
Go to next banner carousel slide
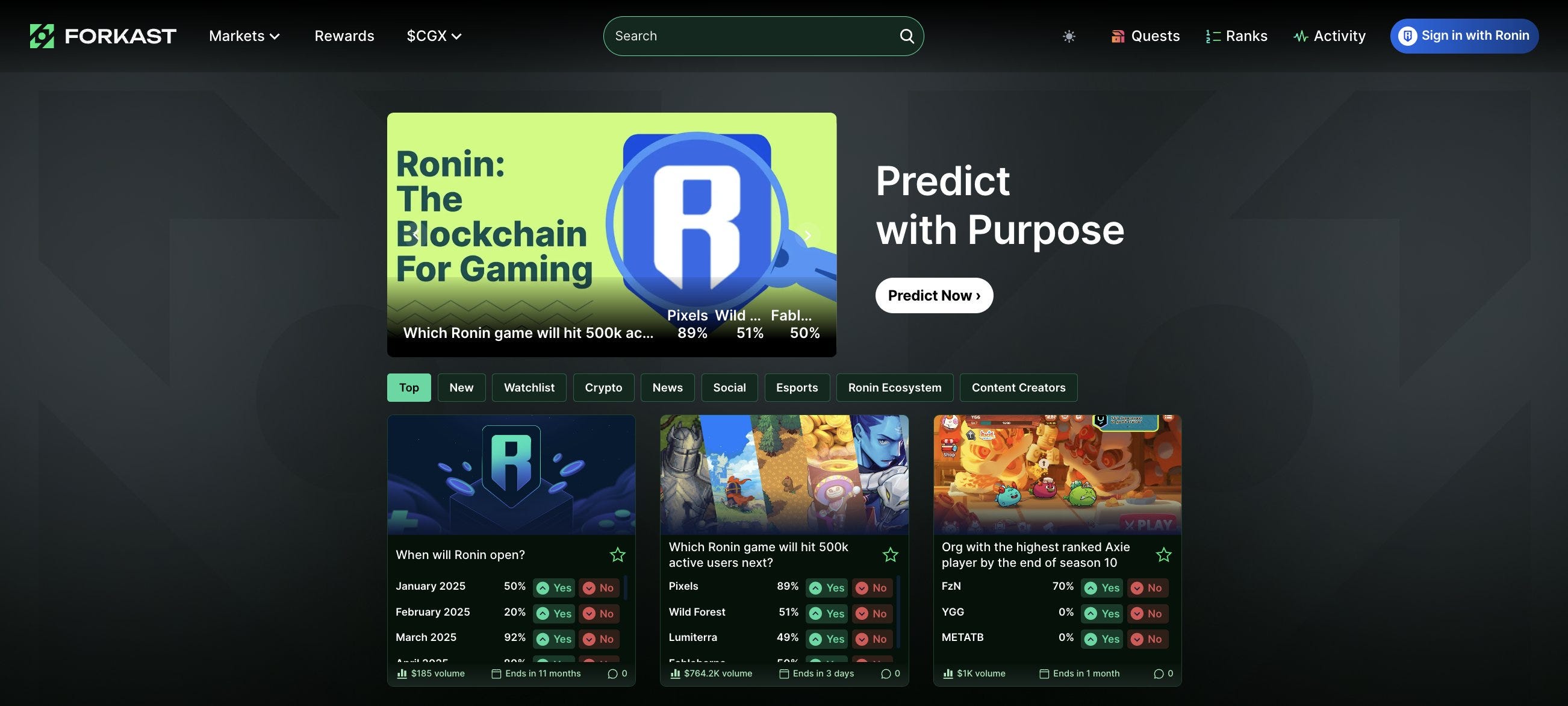pyautogui.click(x=807, y=235)
